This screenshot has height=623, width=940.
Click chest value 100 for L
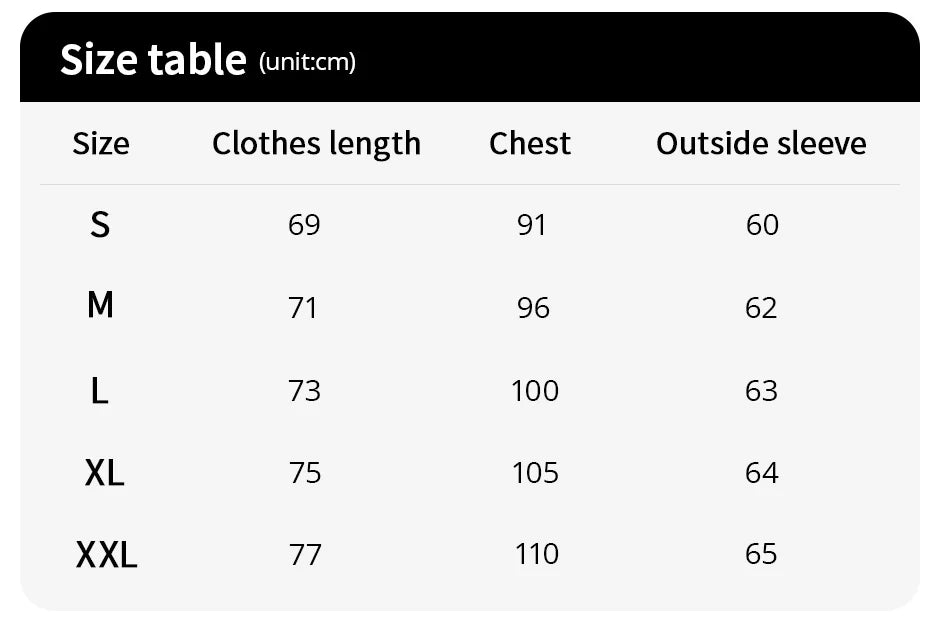tap(535, 390)
